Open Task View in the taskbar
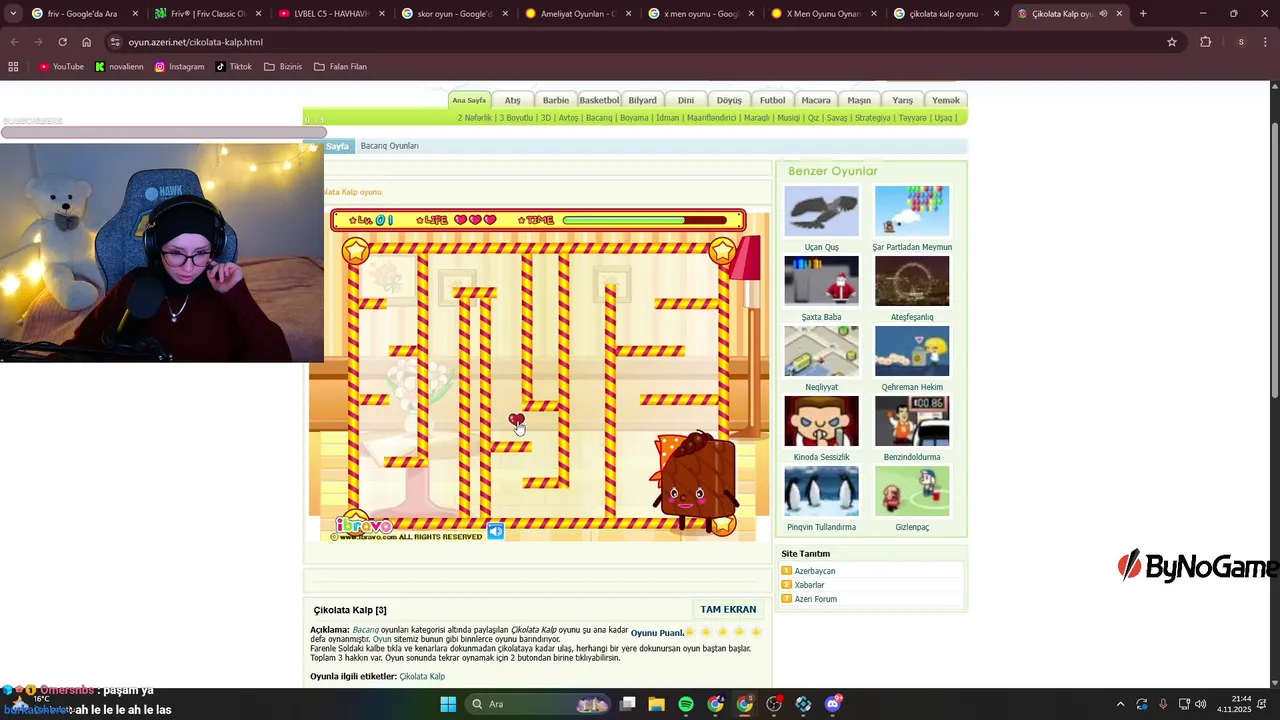The height and width of the screenshot is (720, 1280). coord(627,704)
